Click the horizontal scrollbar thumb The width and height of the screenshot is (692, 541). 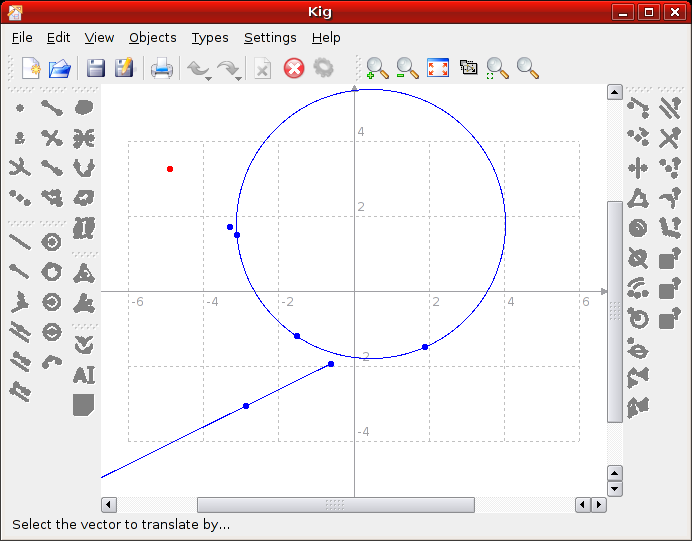(x=335, y=505)
